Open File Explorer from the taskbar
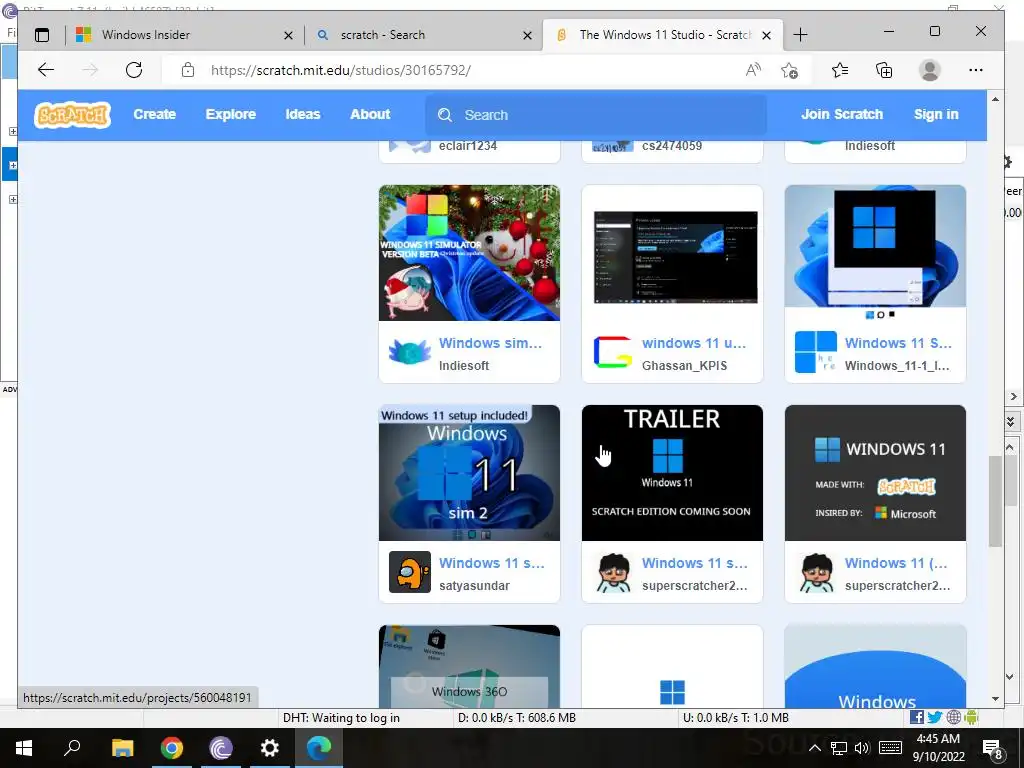 (122, 748)
